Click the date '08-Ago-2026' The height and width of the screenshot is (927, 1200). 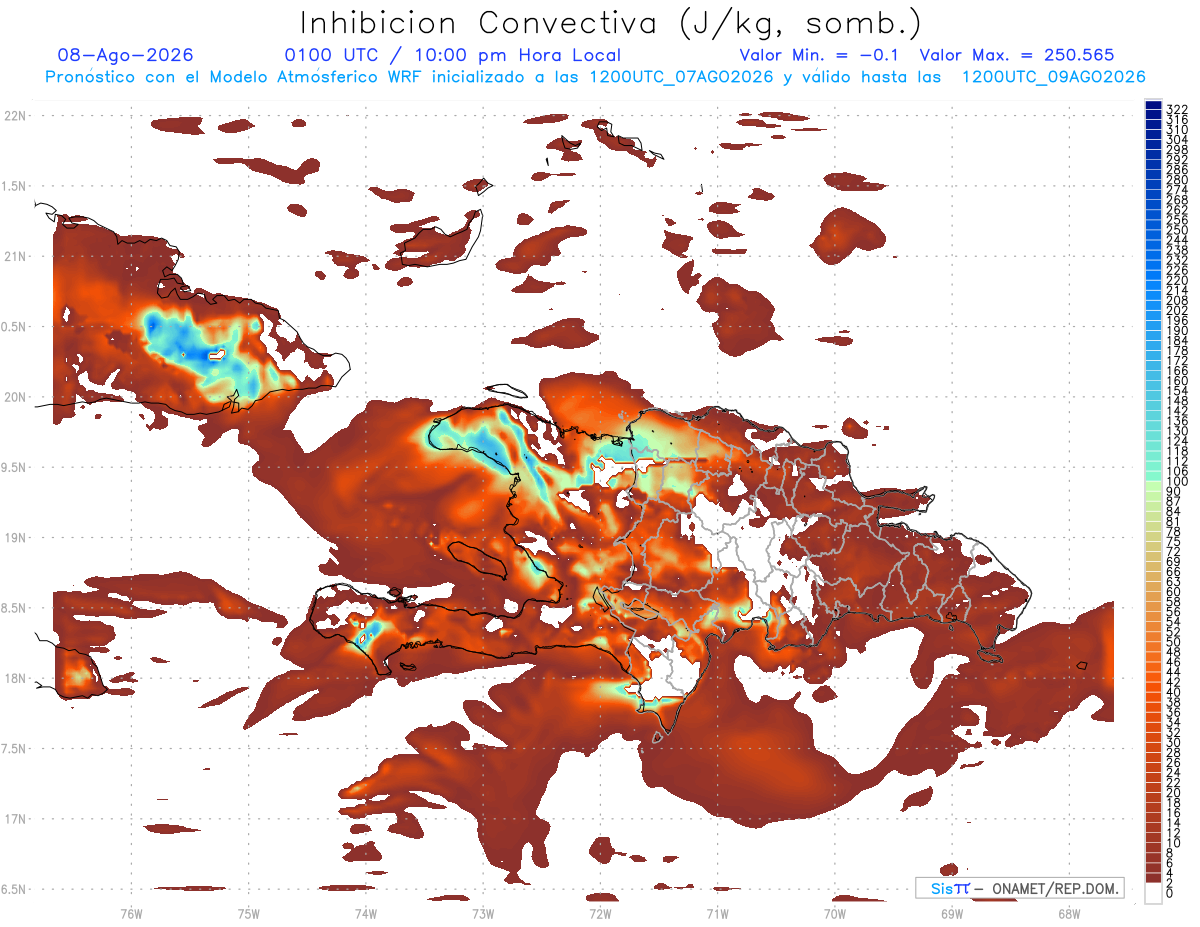tap(126, 55)
